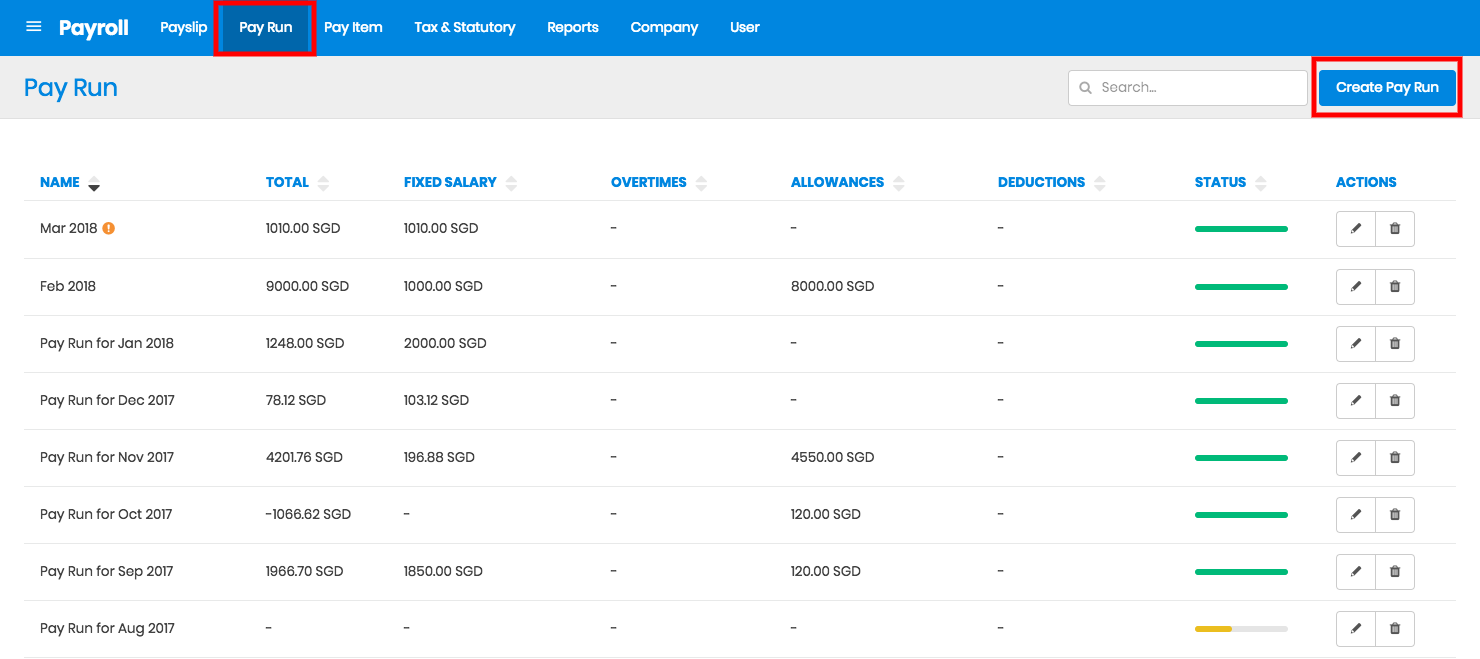
Task: Click inside the Search field
Action: point(1188,88)
